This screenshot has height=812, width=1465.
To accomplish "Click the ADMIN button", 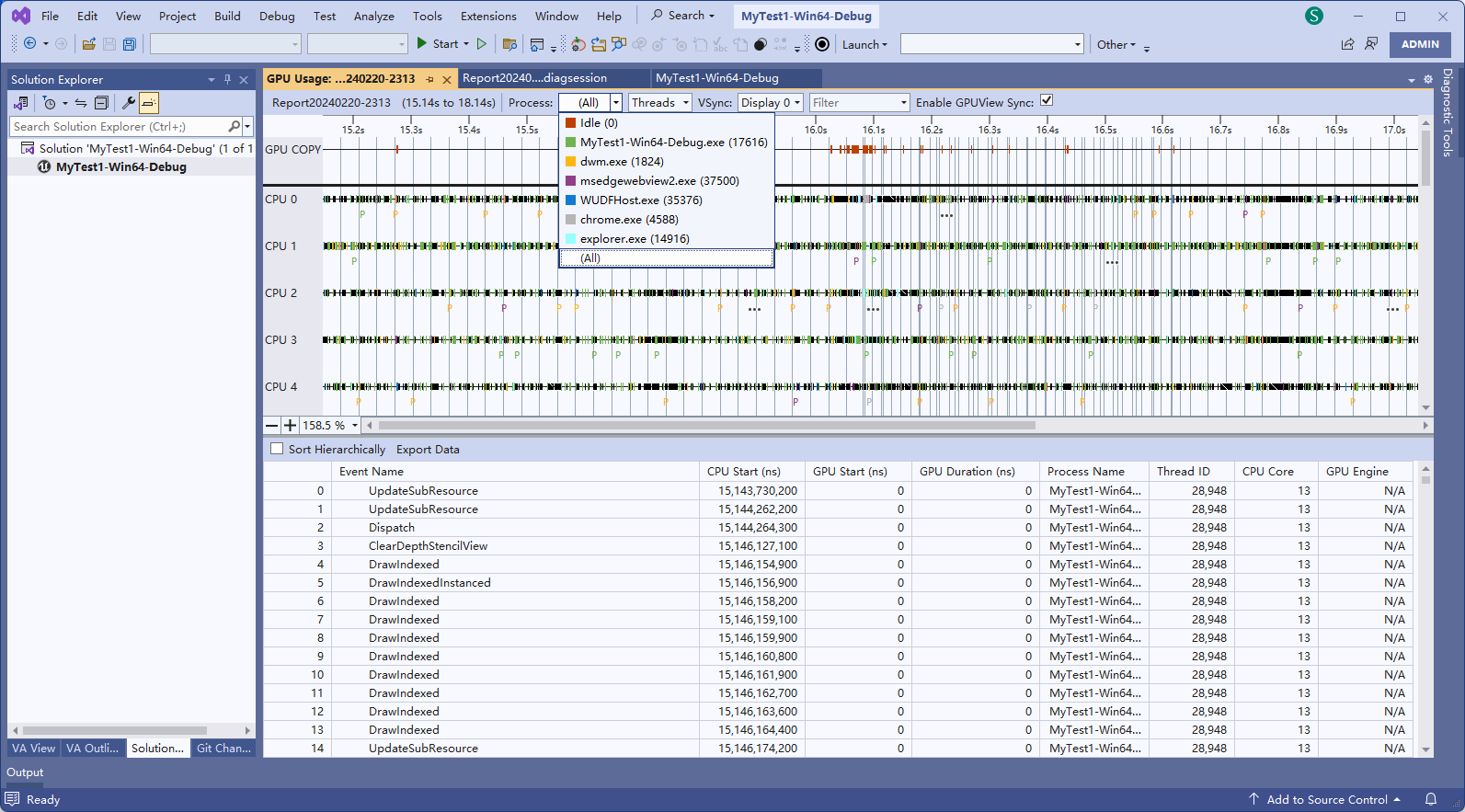I will click(1420, 44).
